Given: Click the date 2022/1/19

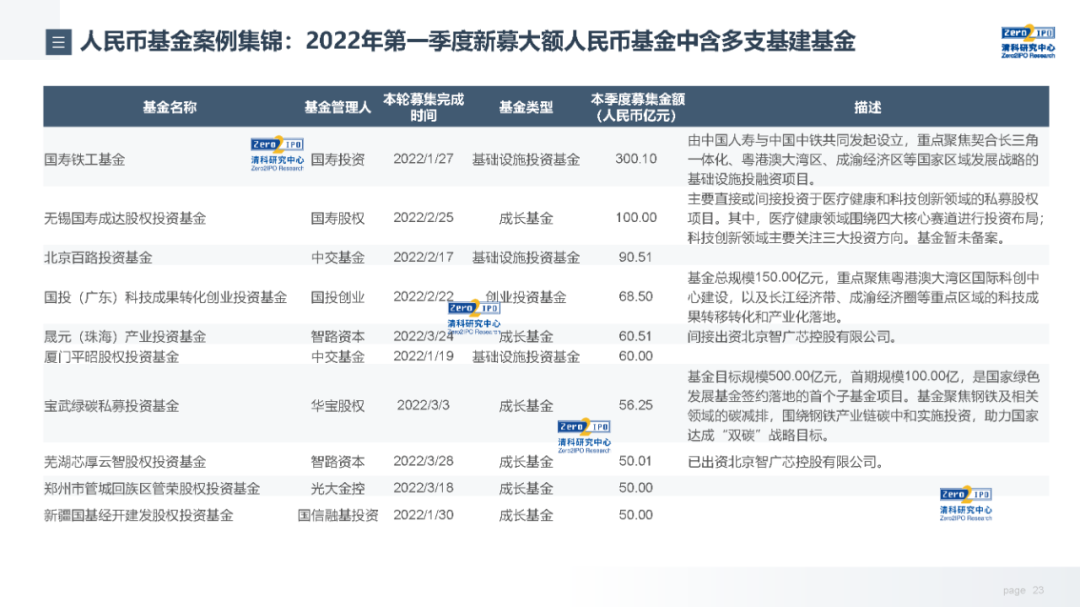Looking at the screenshot, I should (x=424, y=356).
